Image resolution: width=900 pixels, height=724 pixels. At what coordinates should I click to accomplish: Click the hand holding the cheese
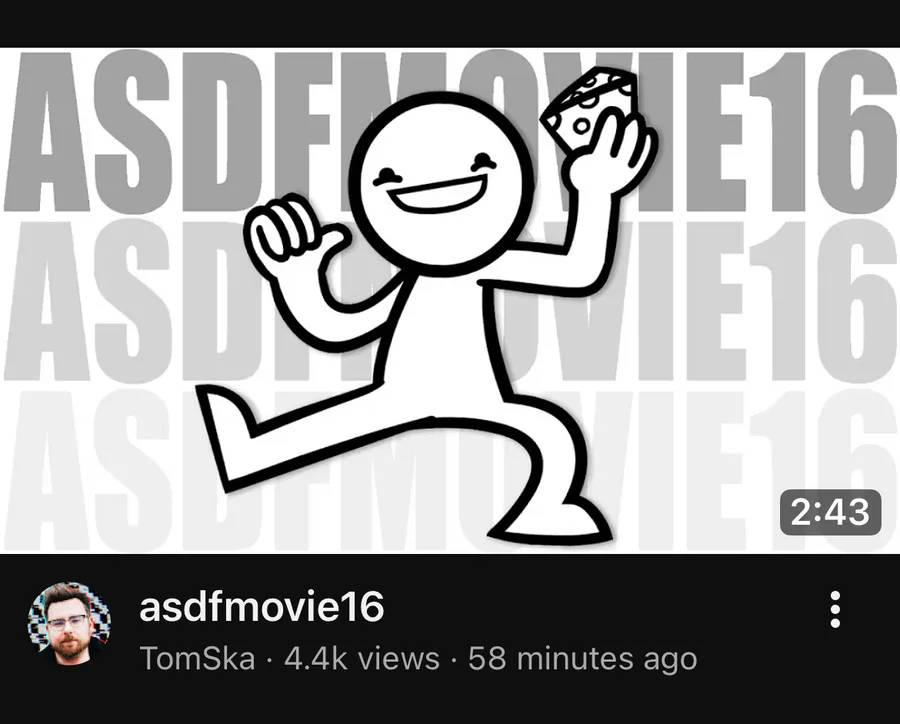(610, 154)
